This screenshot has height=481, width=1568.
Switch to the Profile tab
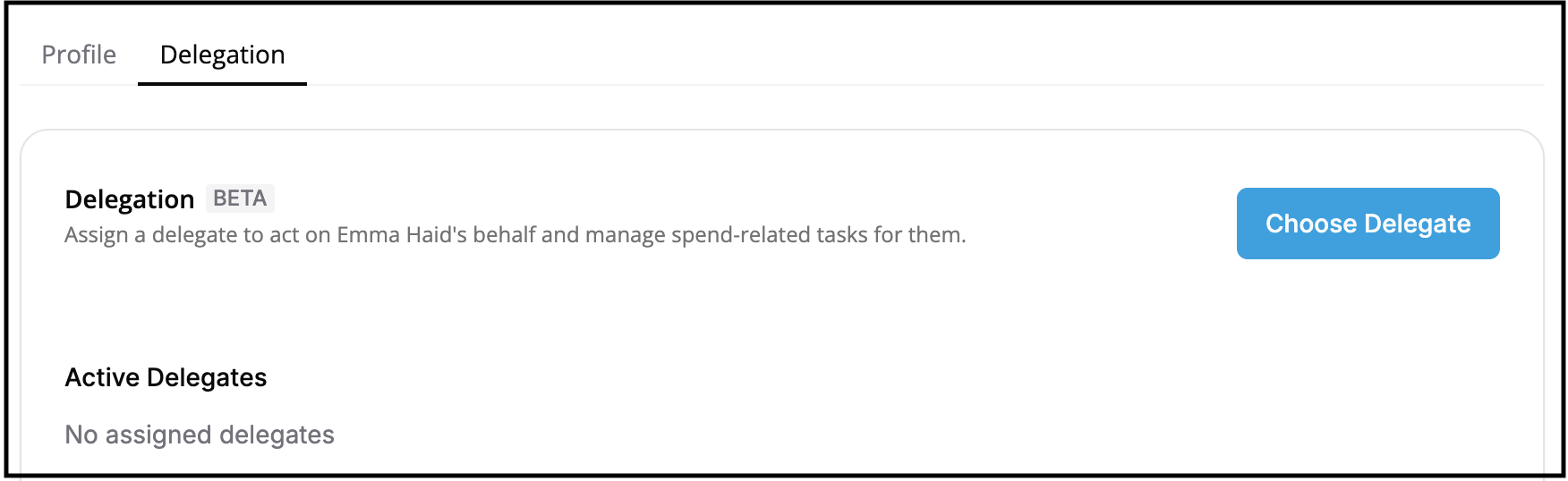(x=79, y=55)
